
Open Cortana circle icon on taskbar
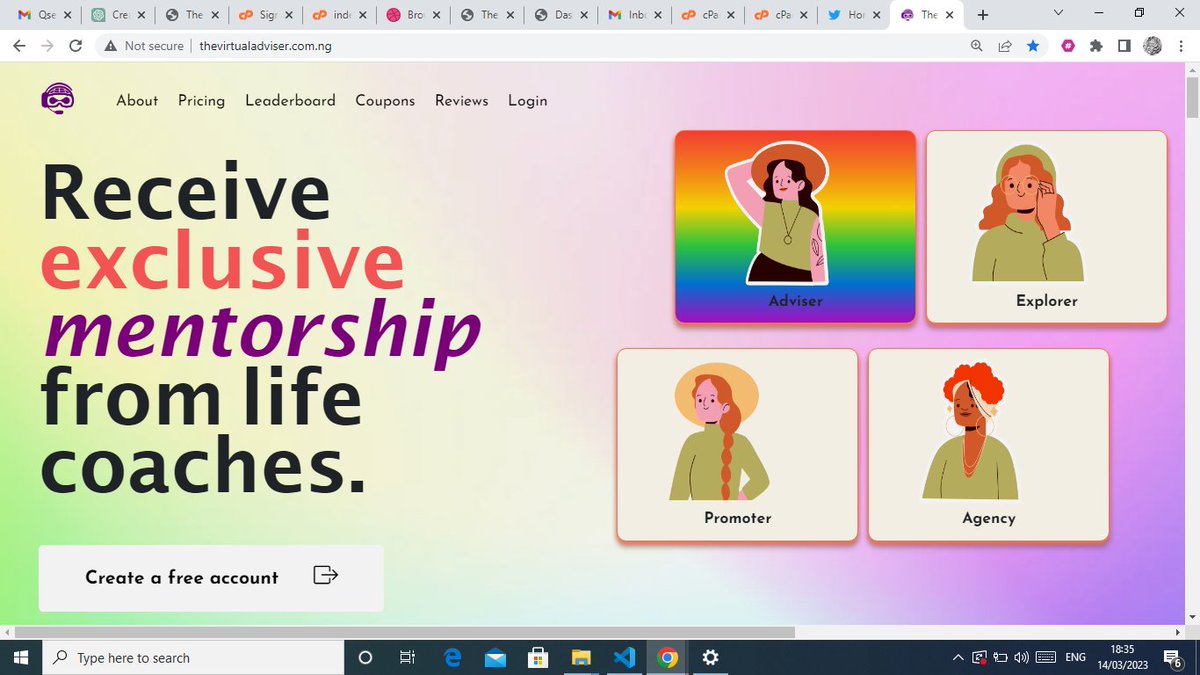[365, 658]
